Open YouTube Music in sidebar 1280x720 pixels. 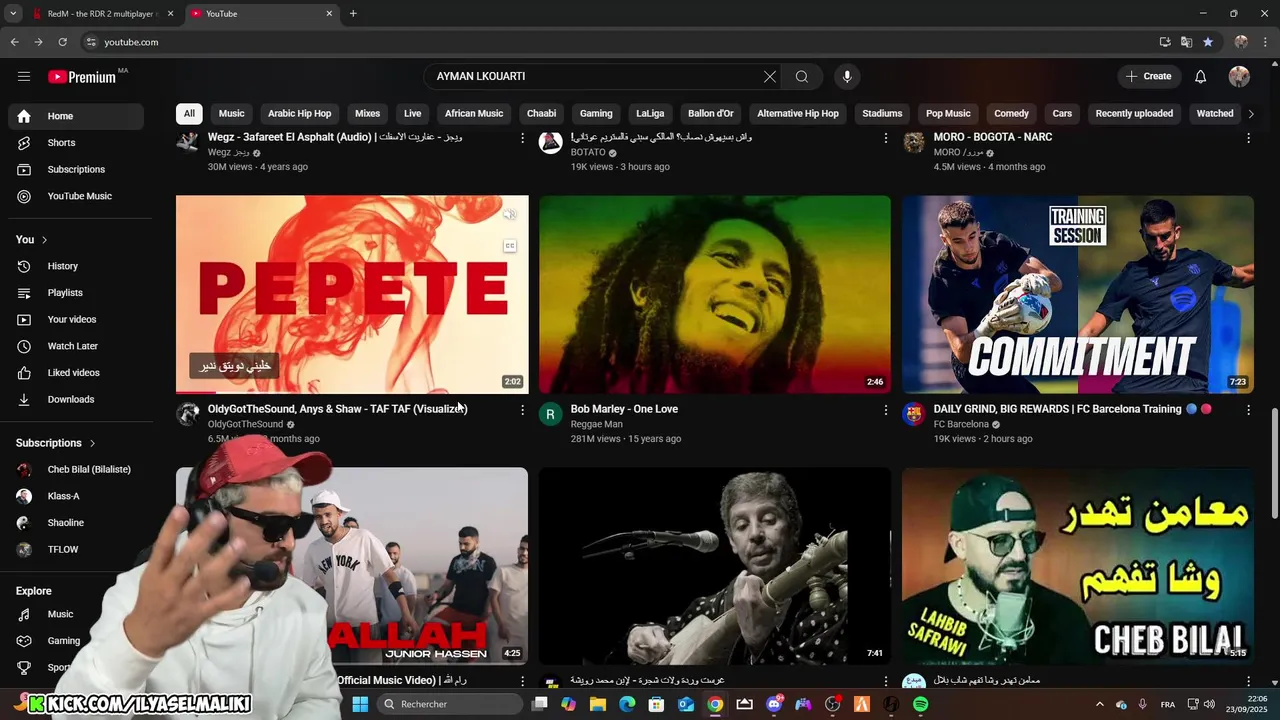[76, 196]
